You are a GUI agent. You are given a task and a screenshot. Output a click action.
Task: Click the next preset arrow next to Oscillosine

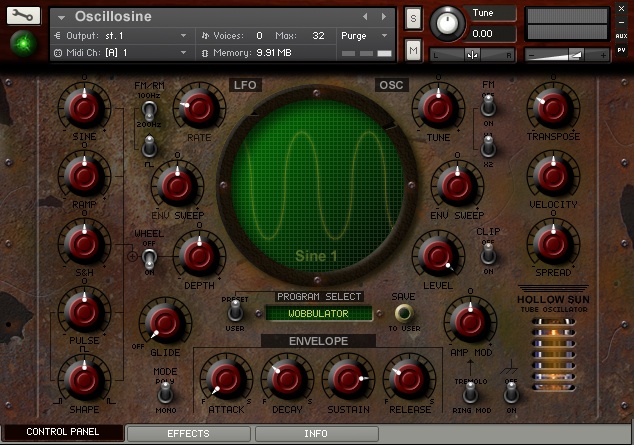pyautogui.click(x=384, y=17)
